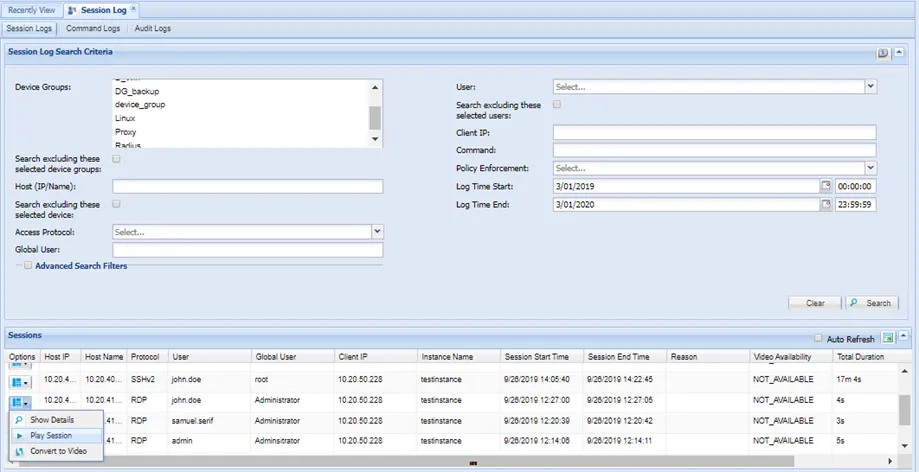Open the Policy Enforcement dropdown
Image resolution: width=919 pixels, height=472 pixels.
[x=871, y=168]
